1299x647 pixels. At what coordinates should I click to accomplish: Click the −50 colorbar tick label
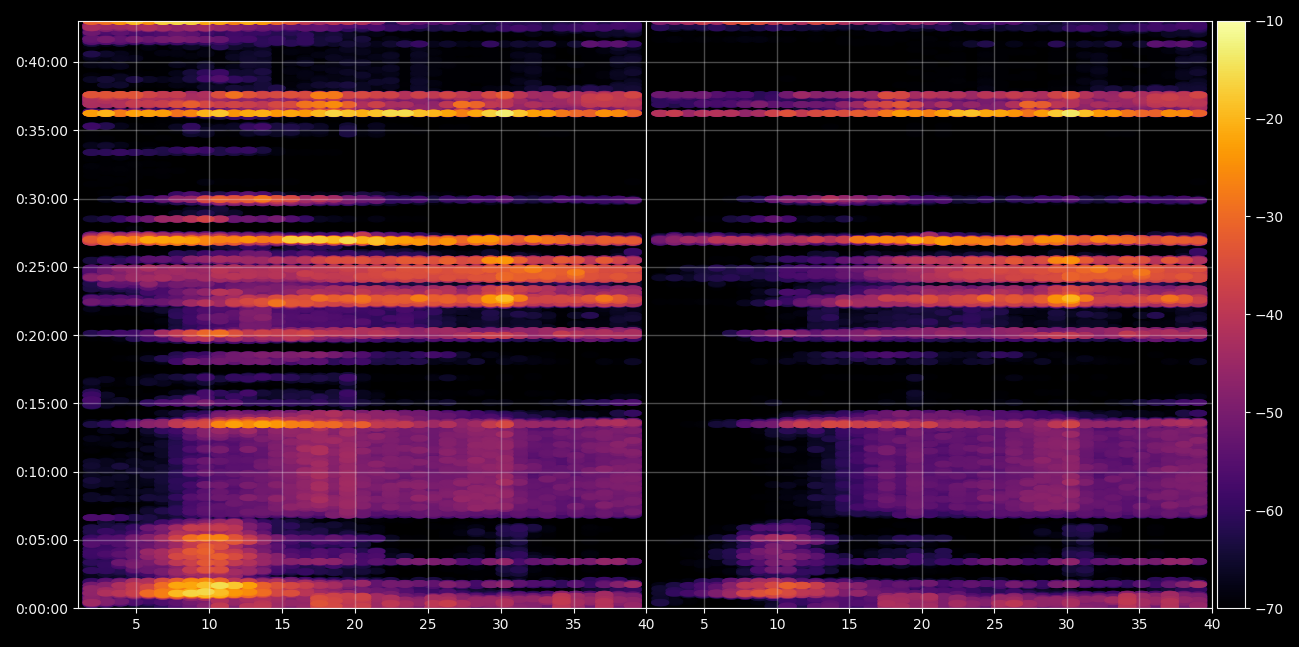pos(1269,413)
